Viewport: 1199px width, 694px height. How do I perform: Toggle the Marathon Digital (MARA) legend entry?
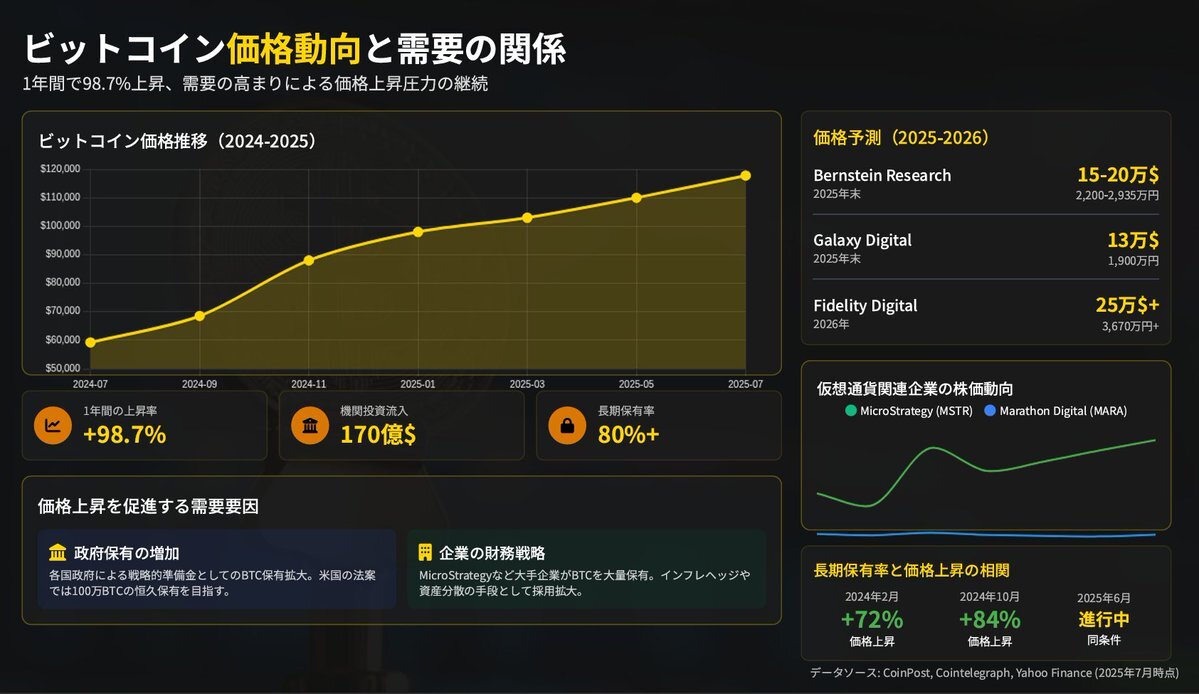[x=1055, y=410]
